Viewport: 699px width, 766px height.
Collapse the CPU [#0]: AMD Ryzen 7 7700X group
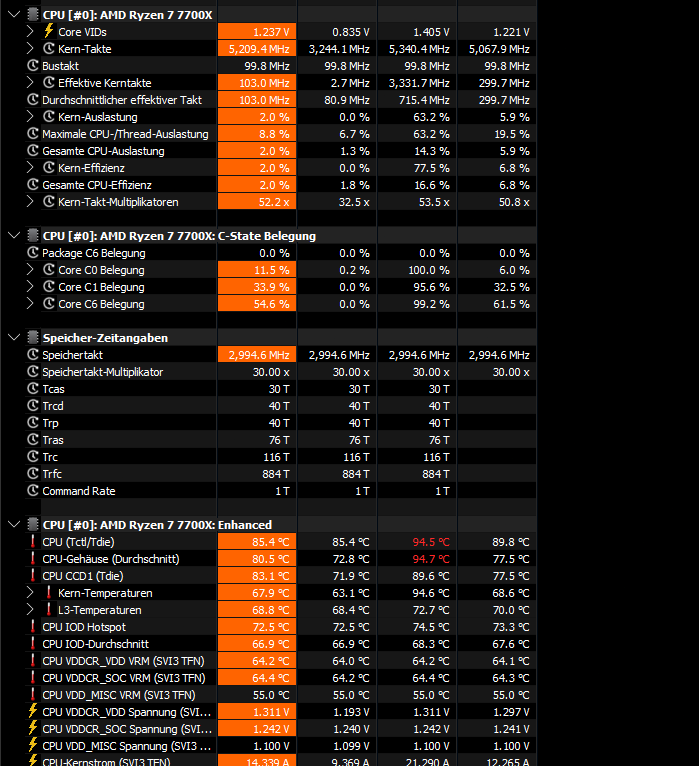pos(14,14)
